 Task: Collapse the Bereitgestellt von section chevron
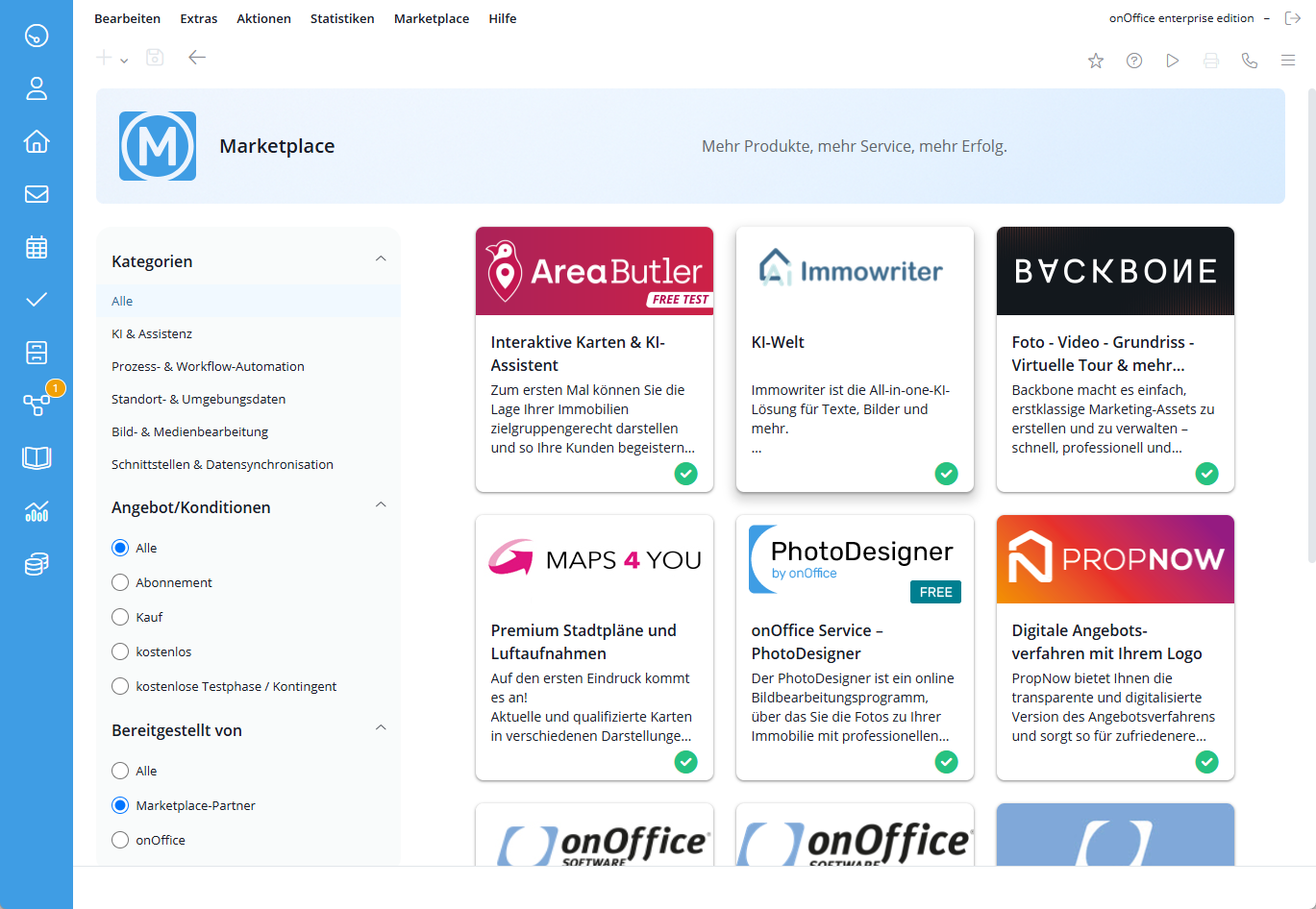pyautogui.click(x=381, y=727)
